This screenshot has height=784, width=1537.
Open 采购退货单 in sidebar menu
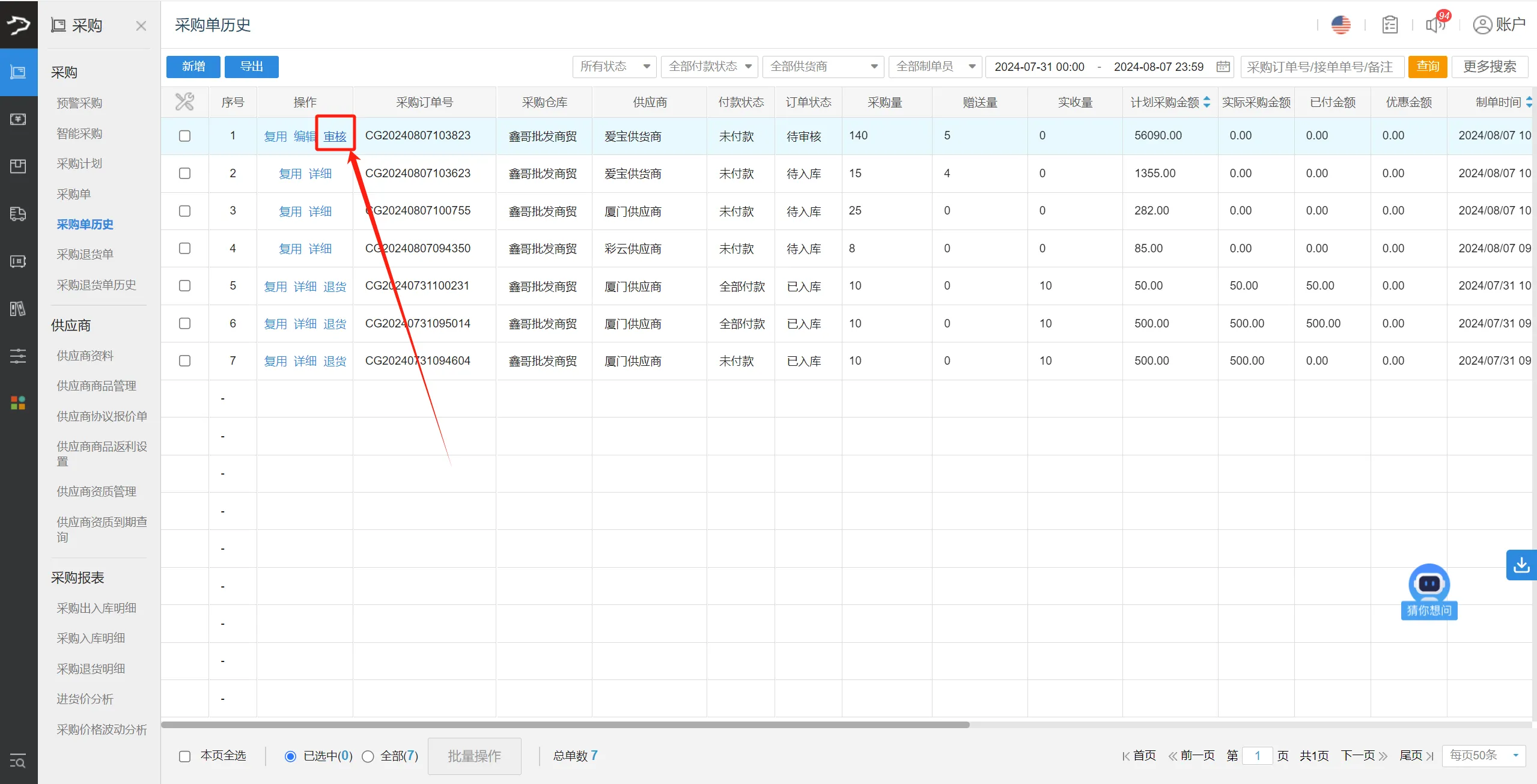point(85,254)
